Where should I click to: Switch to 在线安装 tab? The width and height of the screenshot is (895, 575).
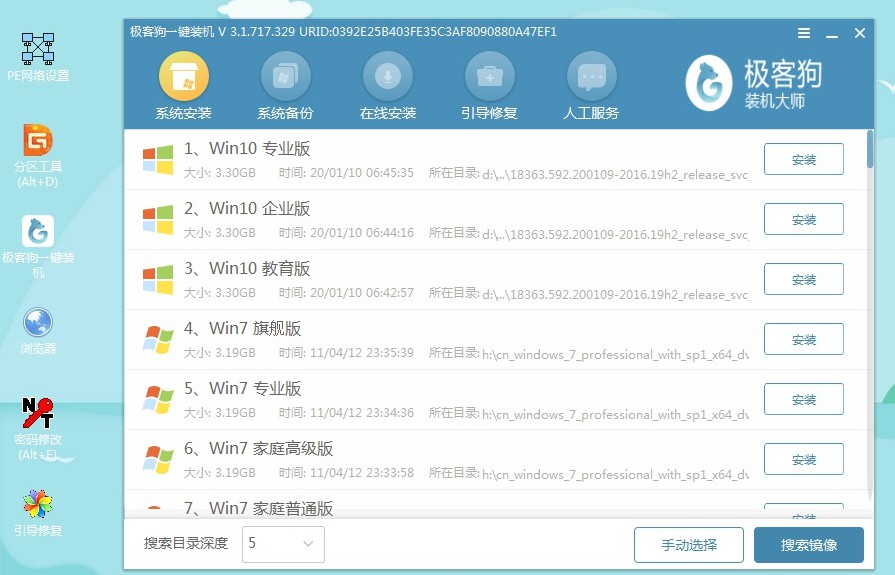[388, 86]
